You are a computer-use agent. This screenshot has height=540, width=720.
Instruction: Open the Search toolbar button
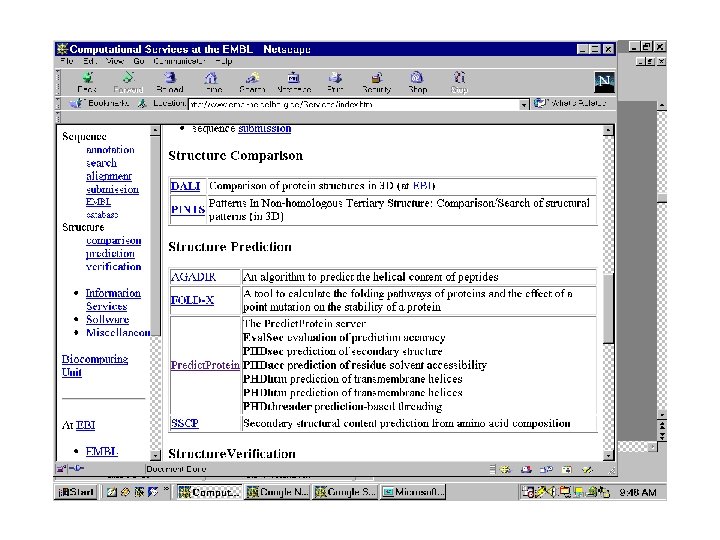pyautogui.click(x=252, y=83)
